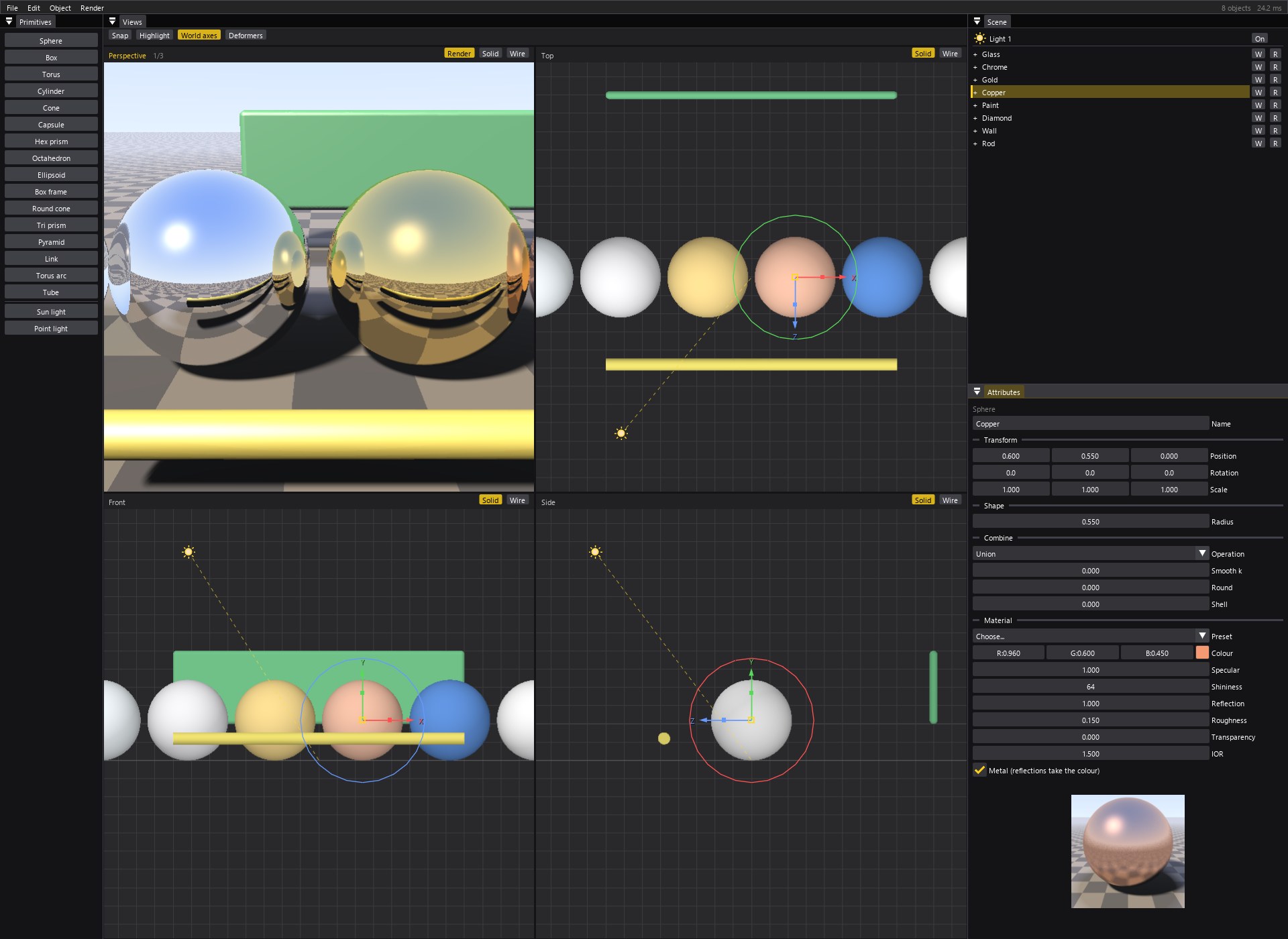Screen dimensions: 1288x939
Task: Collapse the Primitives panel triangle
Action: 9,21
